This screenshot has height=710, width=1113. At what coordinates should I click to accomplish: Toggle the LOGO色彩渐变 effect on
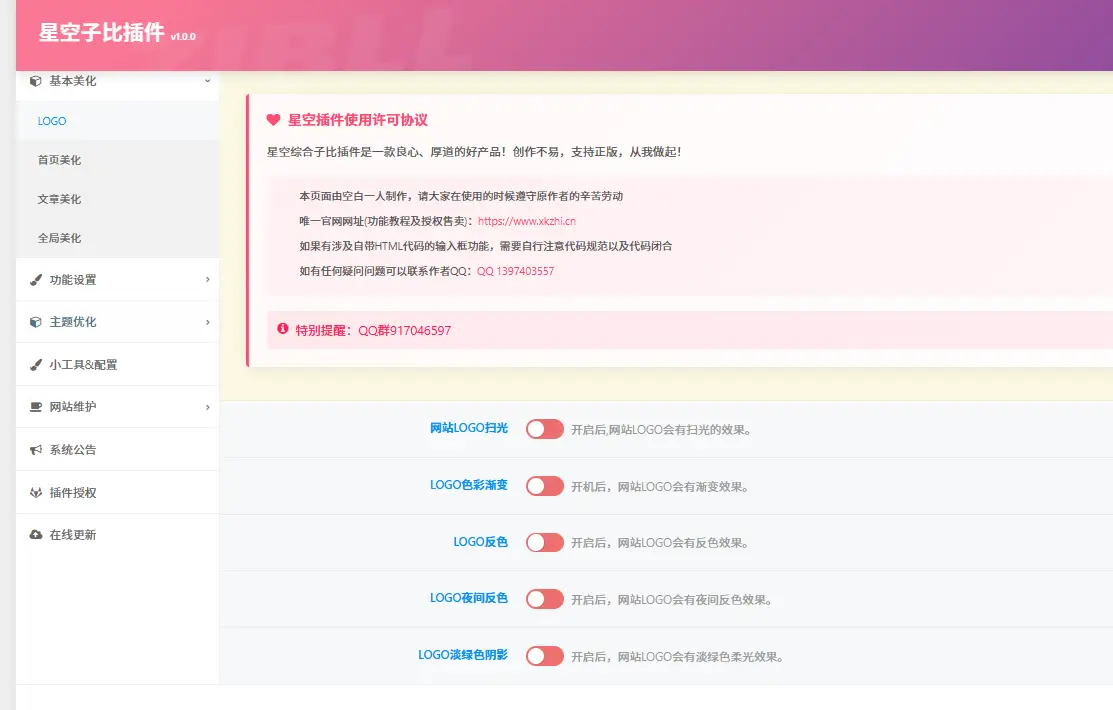pos(545,485)
